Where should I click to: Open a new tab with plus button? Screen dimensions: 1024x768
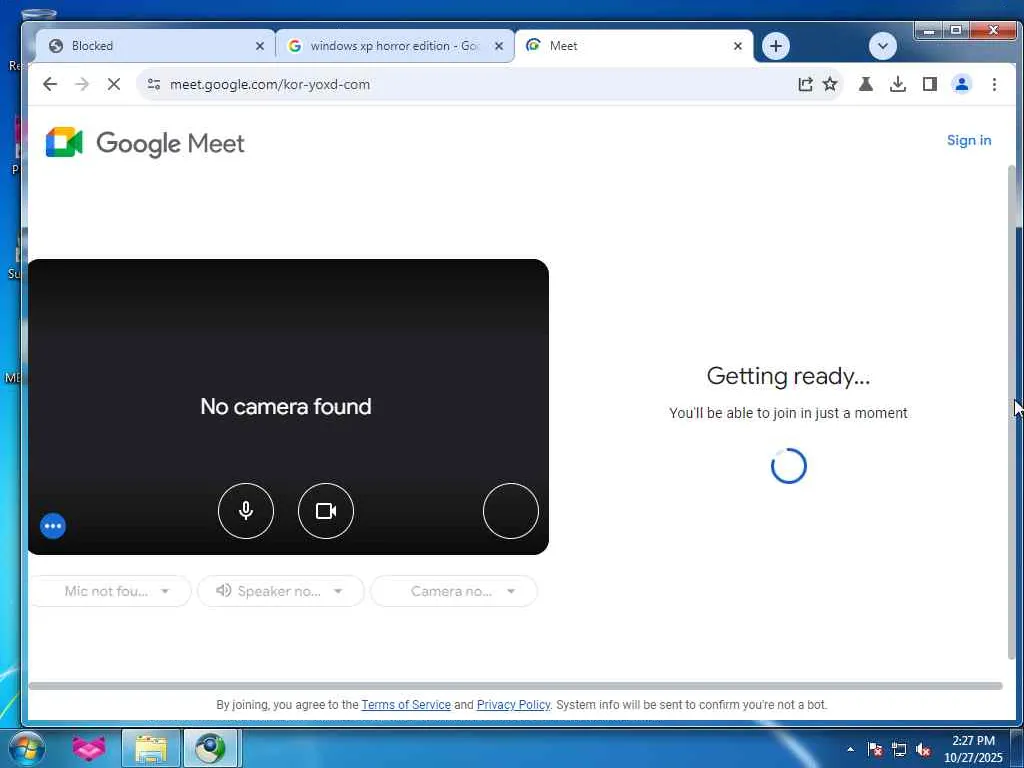(776, 46)
